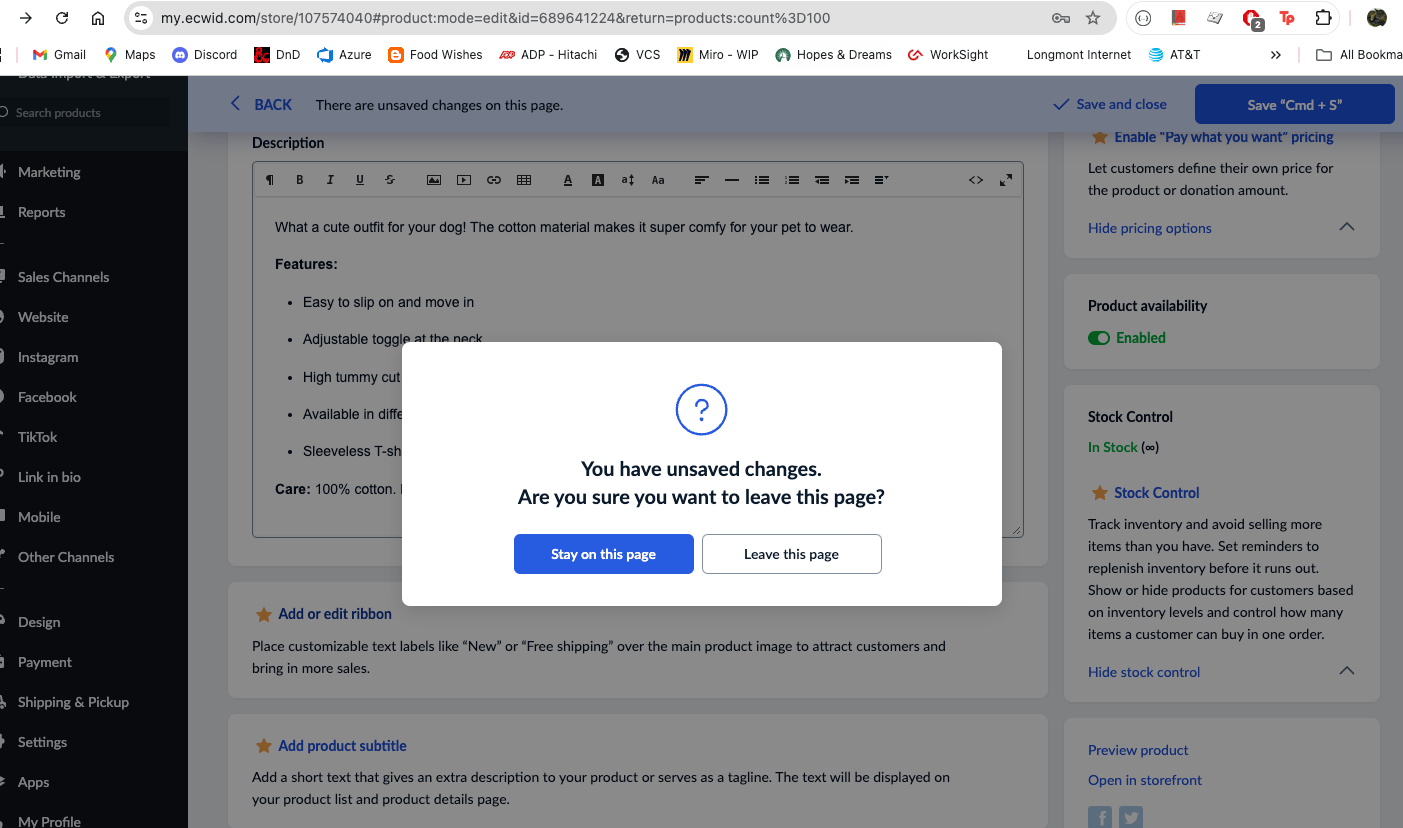Viewport: 1403px width, 828px height.
Task: Click the insert link icon
Action: 494,180
